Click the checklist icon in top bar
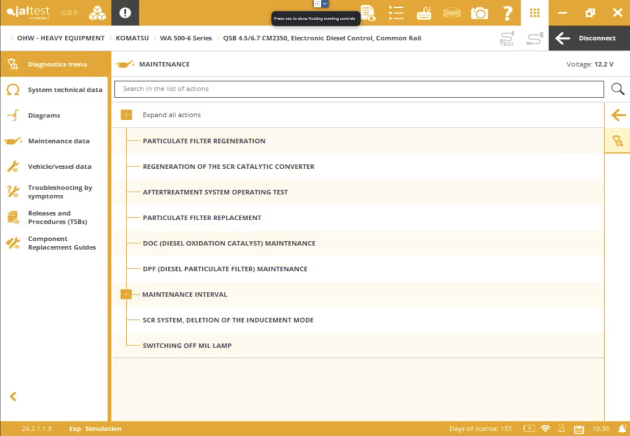The width and height of the screenshot is (630, 436). [396, 13]
